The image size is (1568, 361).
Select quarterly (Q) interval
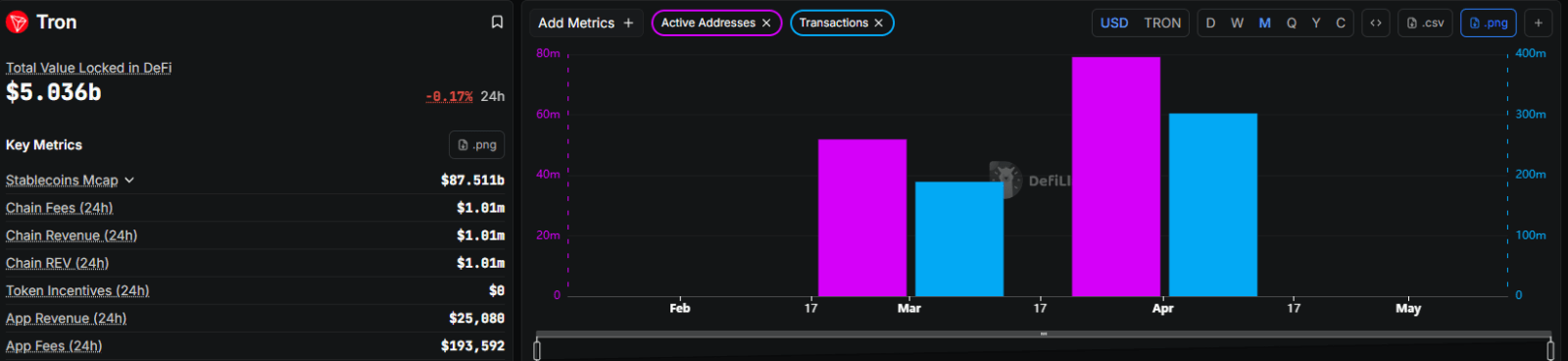[x=1292, y=23]
